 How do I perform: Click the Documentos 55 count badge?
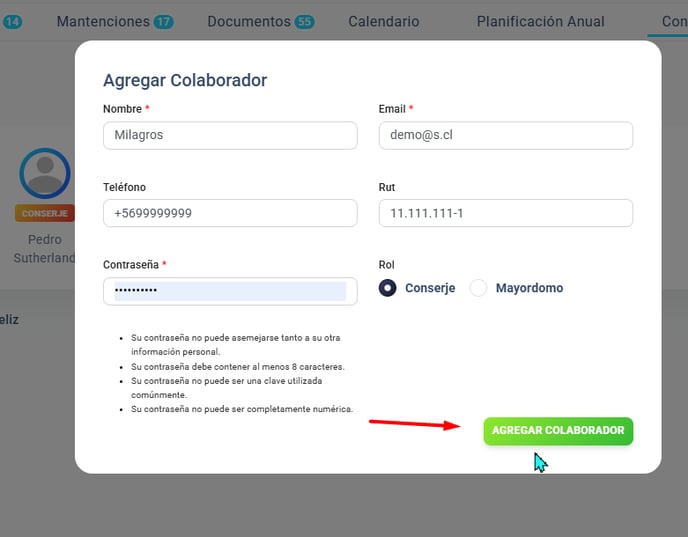coord(305,21)
